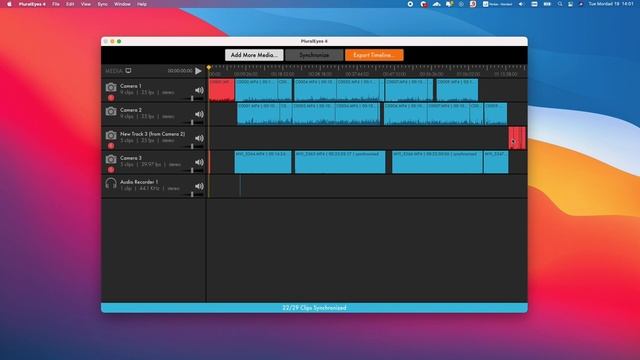Screen dimensions: 640x360
Task: Toggle the Media monitor icon
Action: [129, 71]
